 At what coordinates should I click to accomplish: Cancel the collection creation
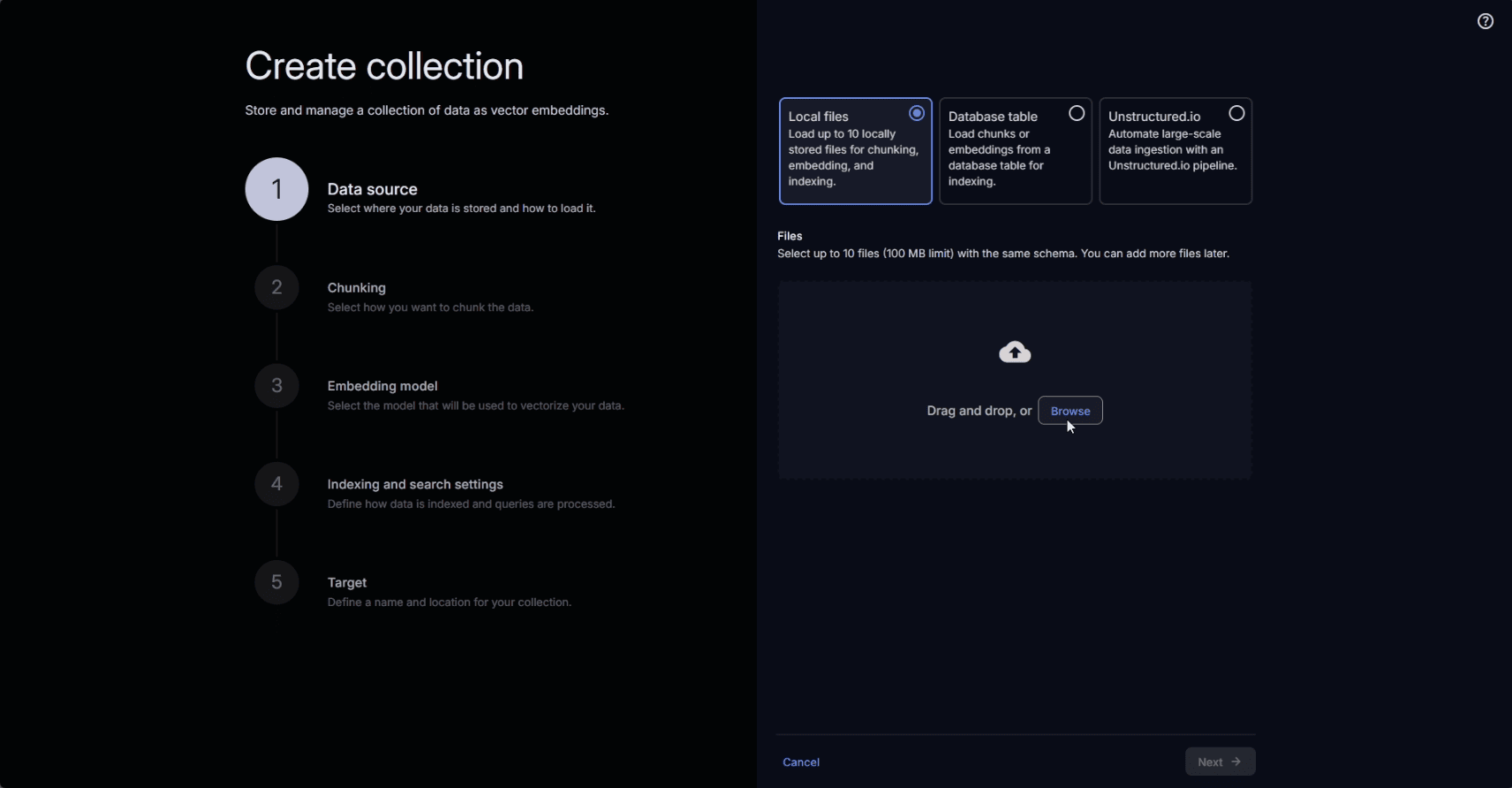tap(801, 762)
